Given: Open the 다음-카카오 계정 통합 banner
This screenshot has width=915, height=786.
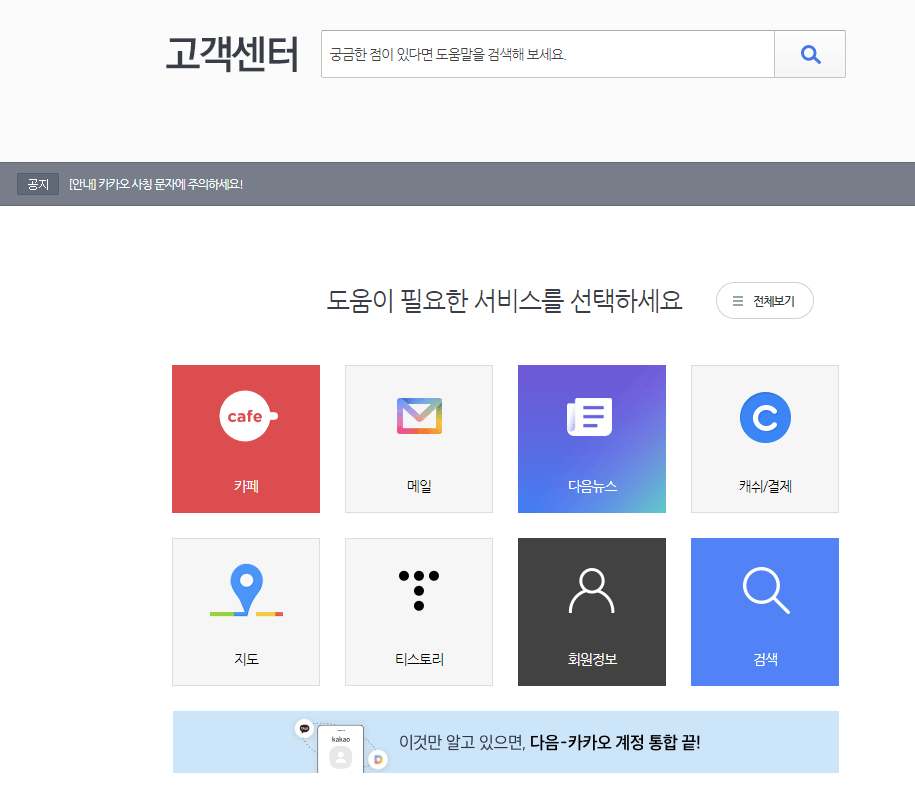Looking at the screenshot, I should 506,742.
